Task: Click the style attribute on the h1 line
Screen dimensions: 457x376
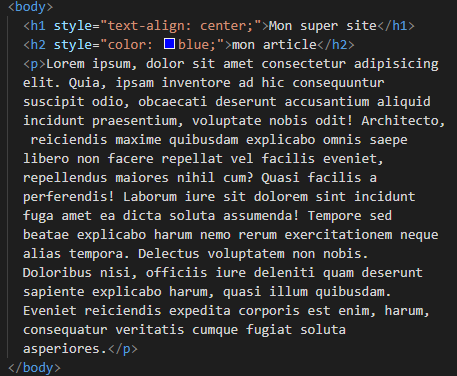Action: [73, 26]
